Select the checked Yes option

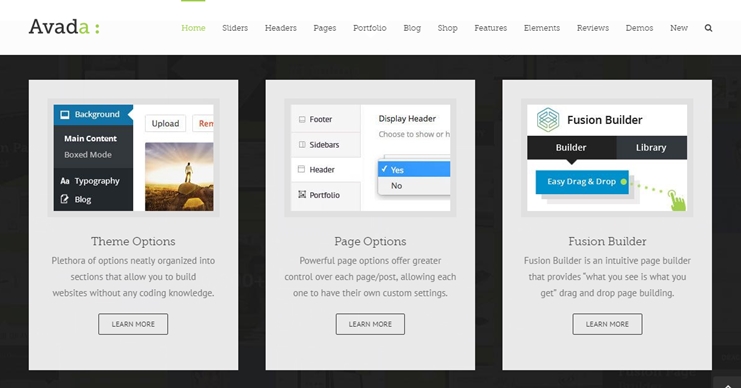tap(414, 169)
